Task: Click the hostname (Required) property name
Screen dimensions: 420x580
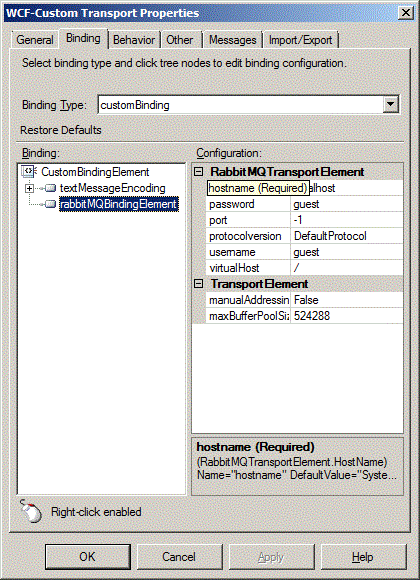Action: [x=258, y=188]
